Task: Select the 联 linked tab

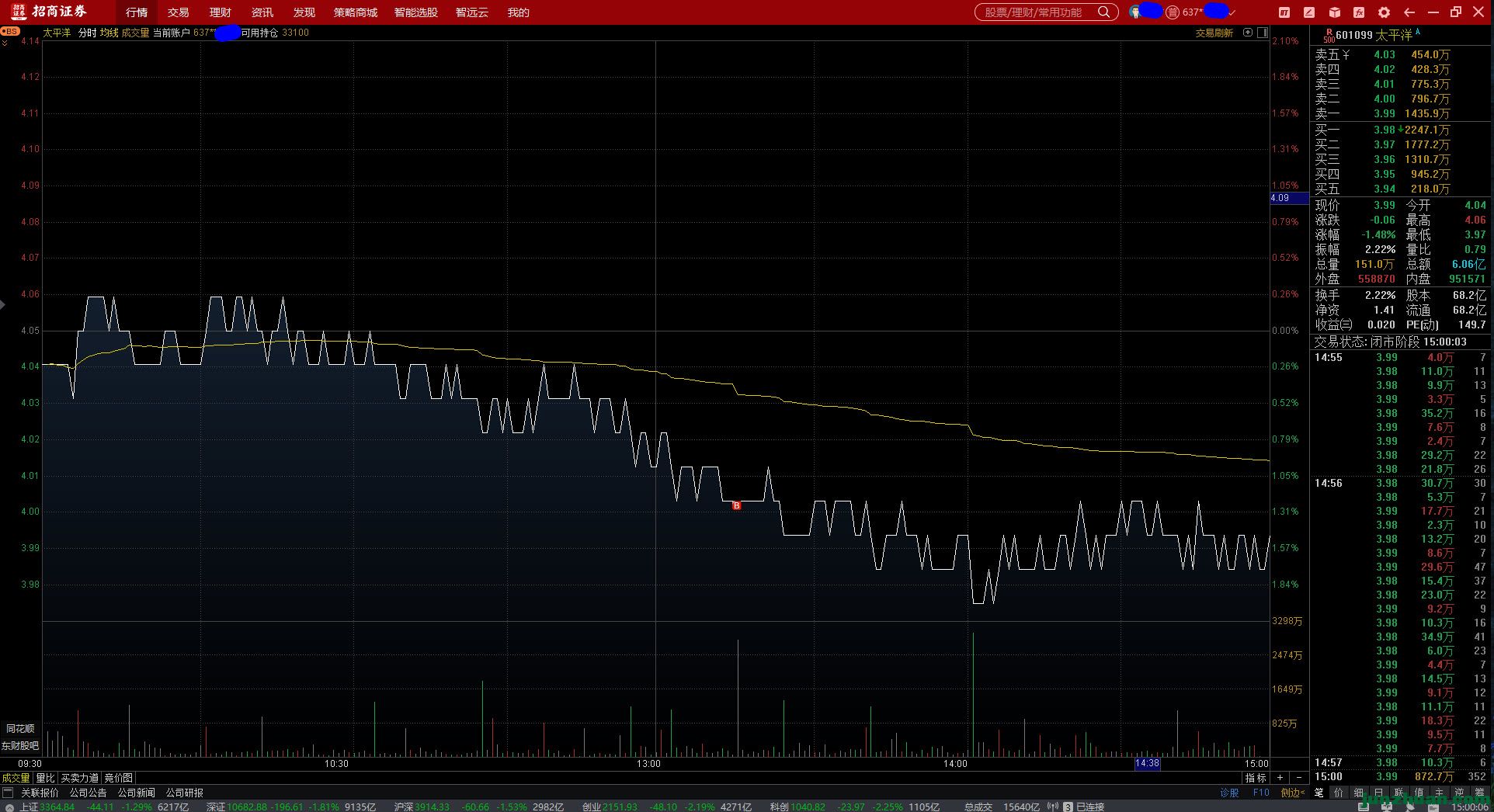Action: click(x=1399, y=793)
